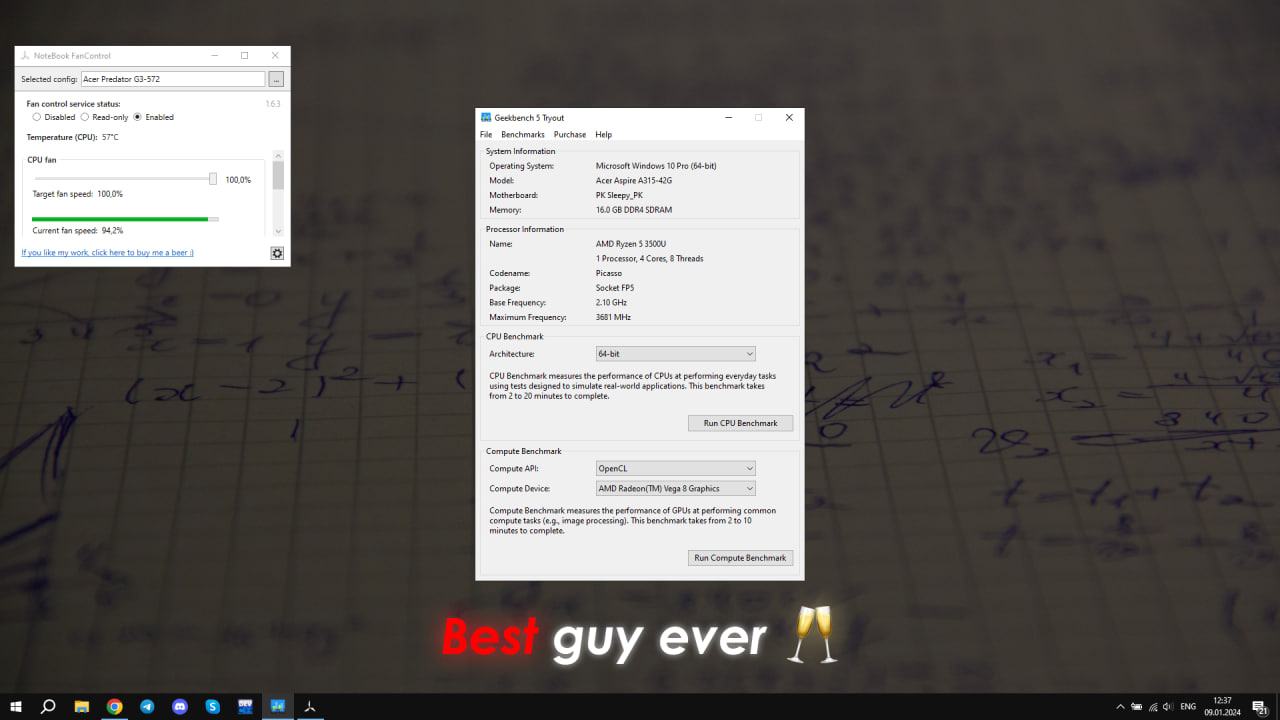Open Discord from the taskbar

pos(180,706)
